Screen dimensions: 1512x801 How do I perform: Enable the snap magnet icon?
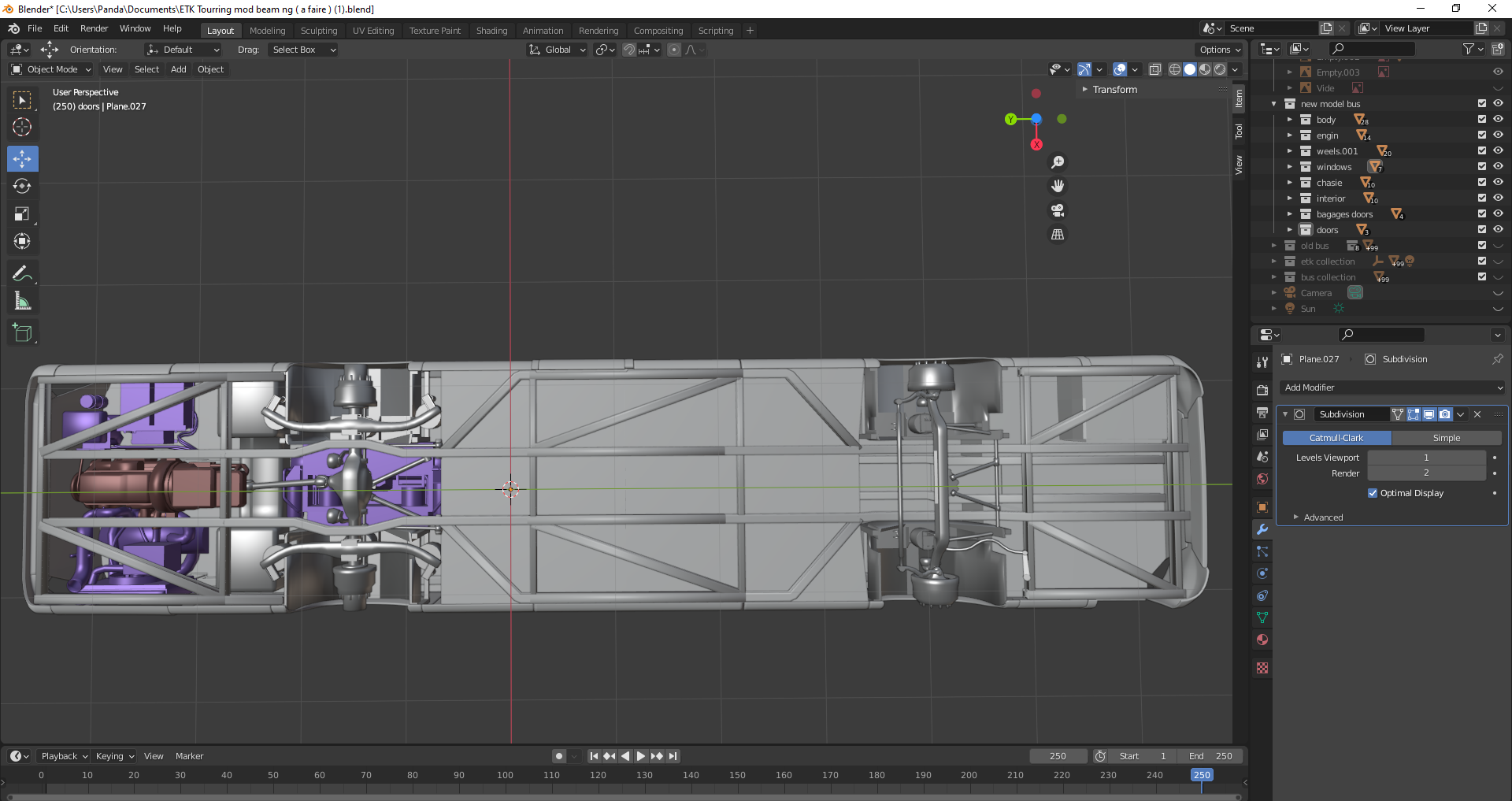point(628,50)
